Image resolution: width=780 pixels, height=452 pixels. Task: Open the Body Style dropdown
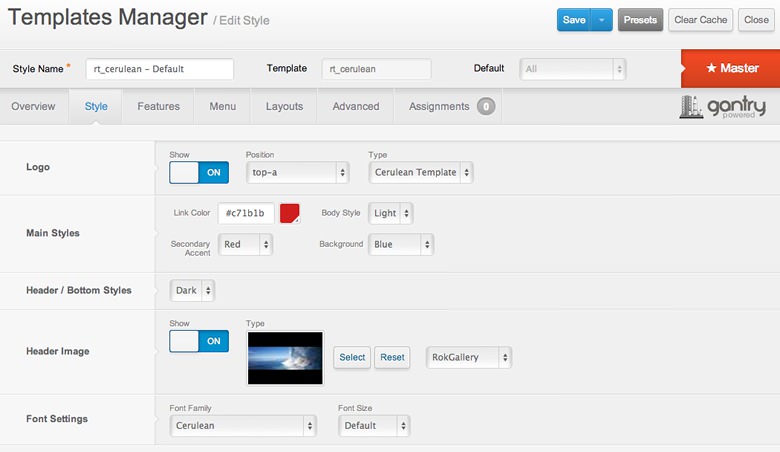click(x=391, y=213)
